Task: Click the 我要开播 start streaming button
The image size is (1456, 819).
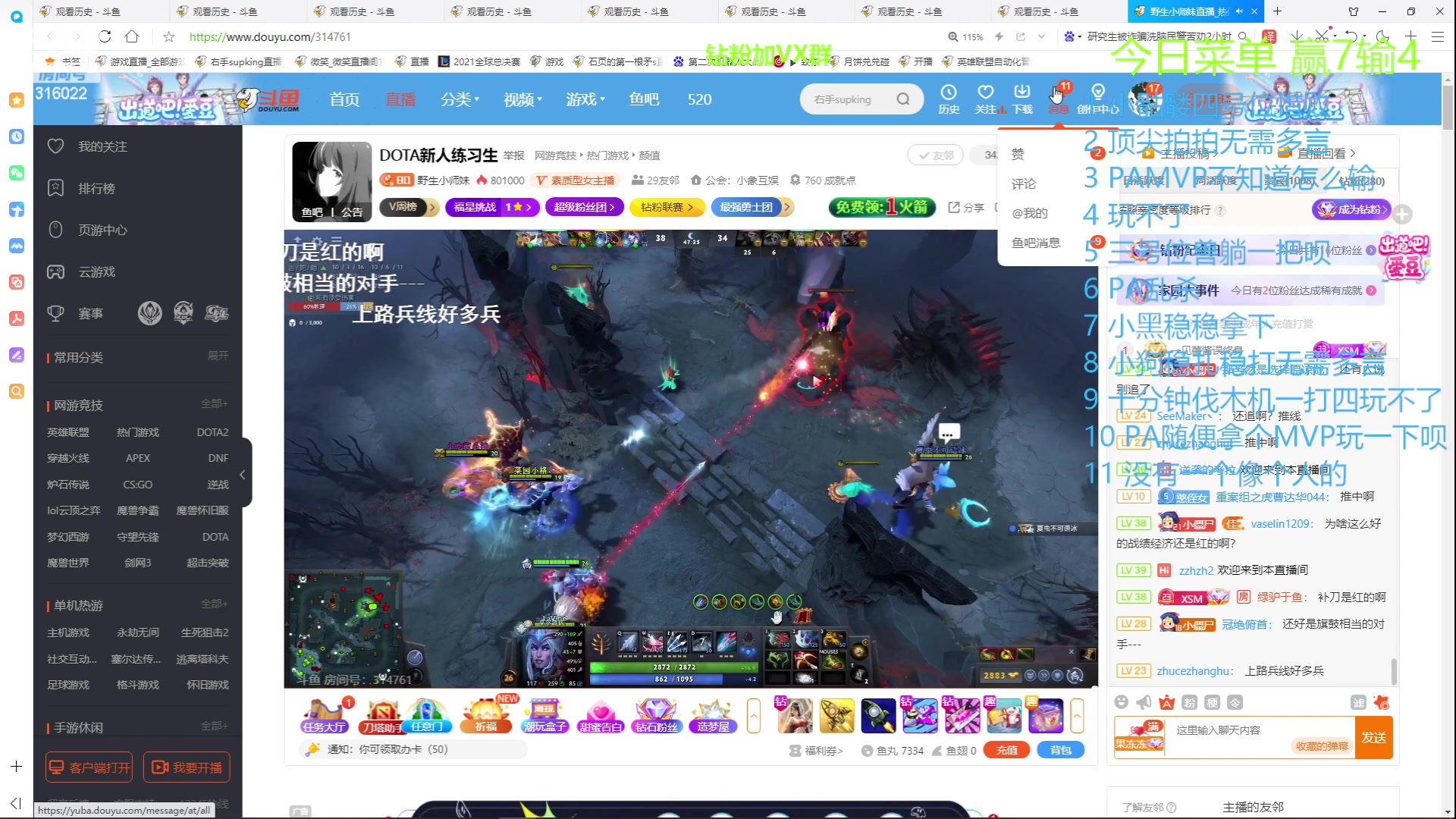Action: (x=187, y=767)
